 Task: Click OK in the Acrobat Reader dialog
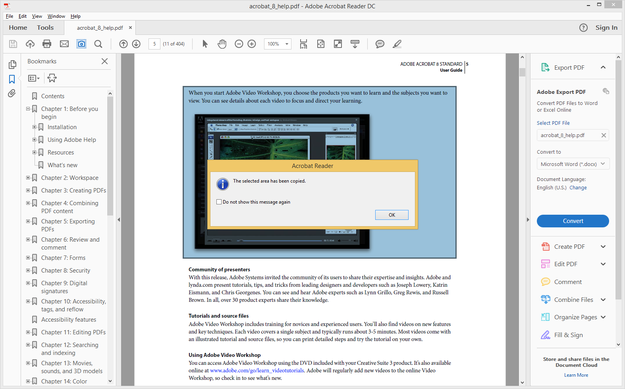[392, 215]
